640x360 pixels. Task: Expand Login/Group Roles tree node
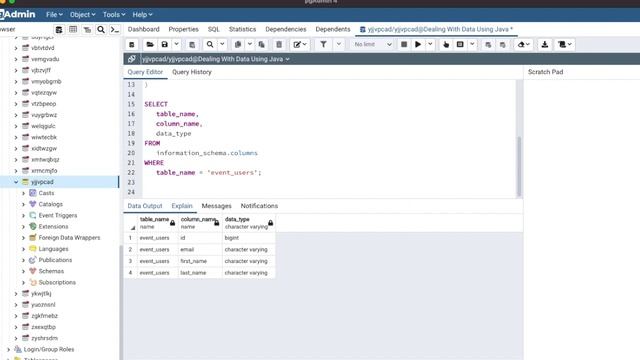point(8,349)
